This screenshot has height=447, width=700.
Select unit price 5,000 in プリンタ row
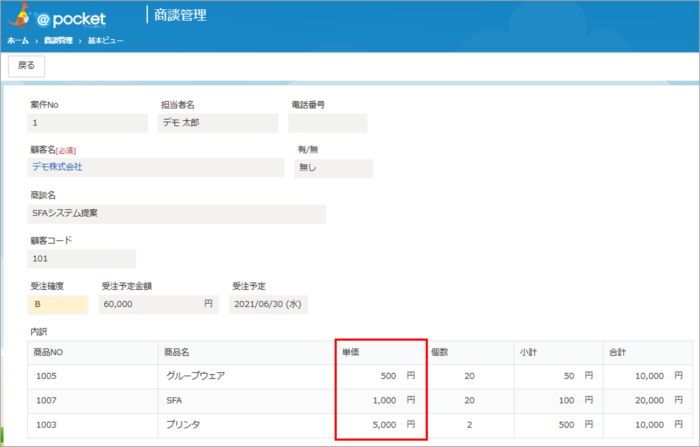[382, 425]
